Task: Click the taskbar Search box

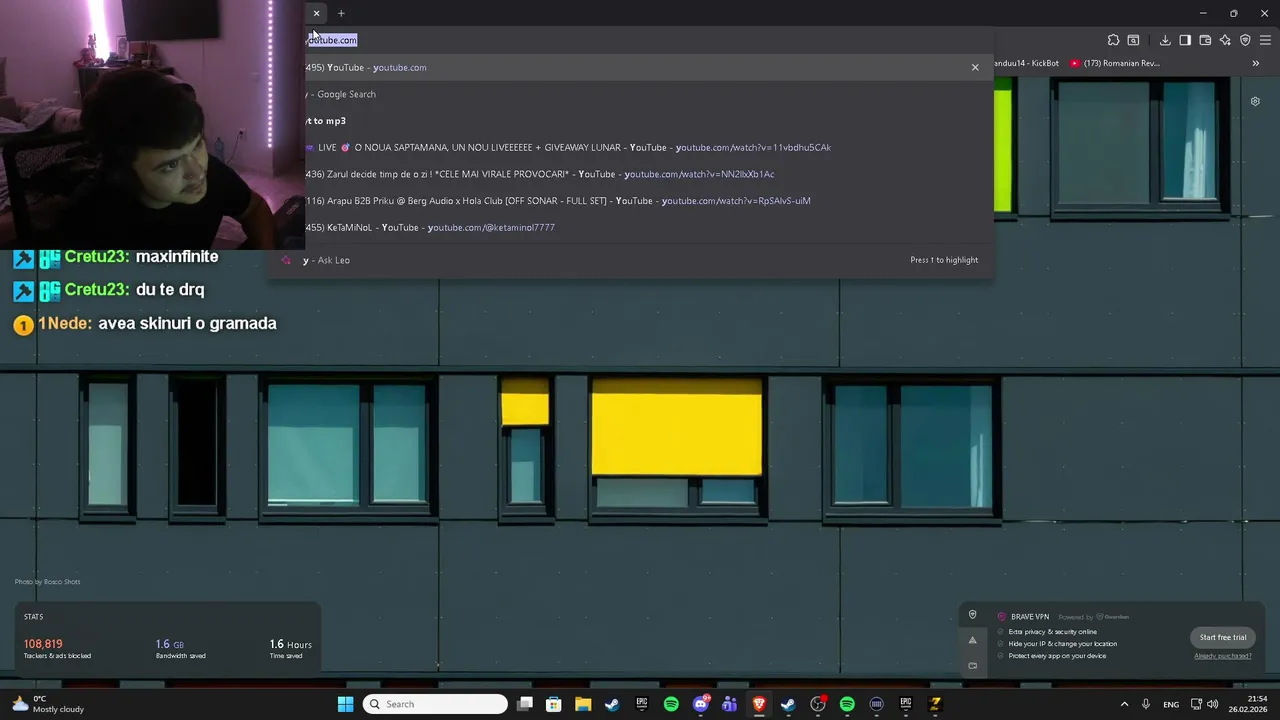Action: pos(435,704)
